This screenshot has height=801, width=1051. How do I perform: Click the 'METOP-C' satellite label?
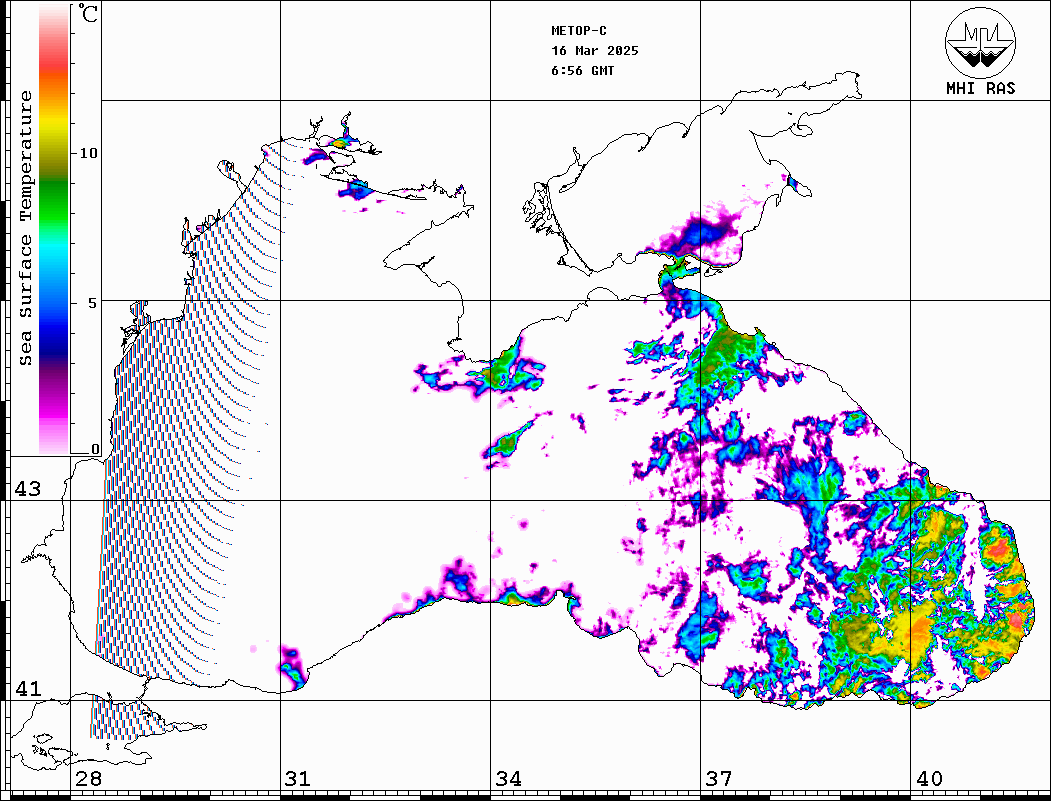coord(579,31)
